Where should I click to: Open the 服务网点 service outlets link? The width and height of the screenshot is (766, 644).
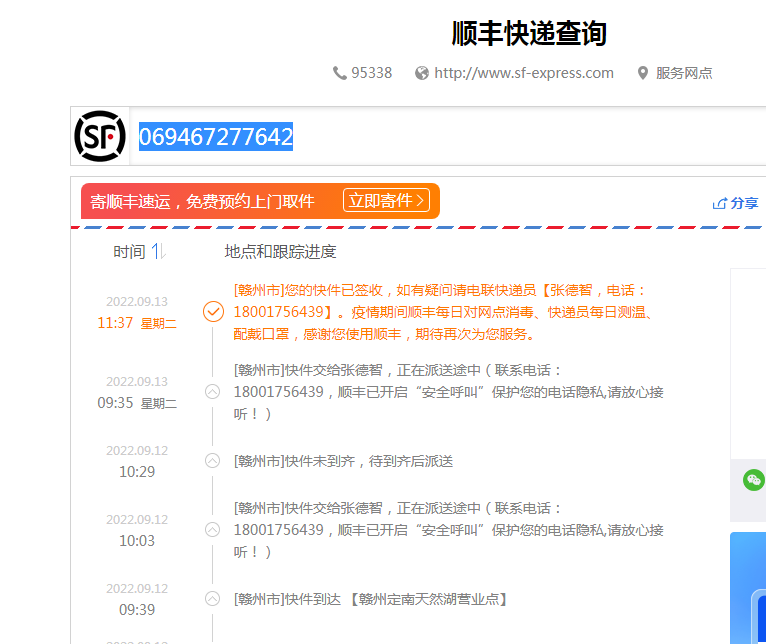[x=684, y=73]
